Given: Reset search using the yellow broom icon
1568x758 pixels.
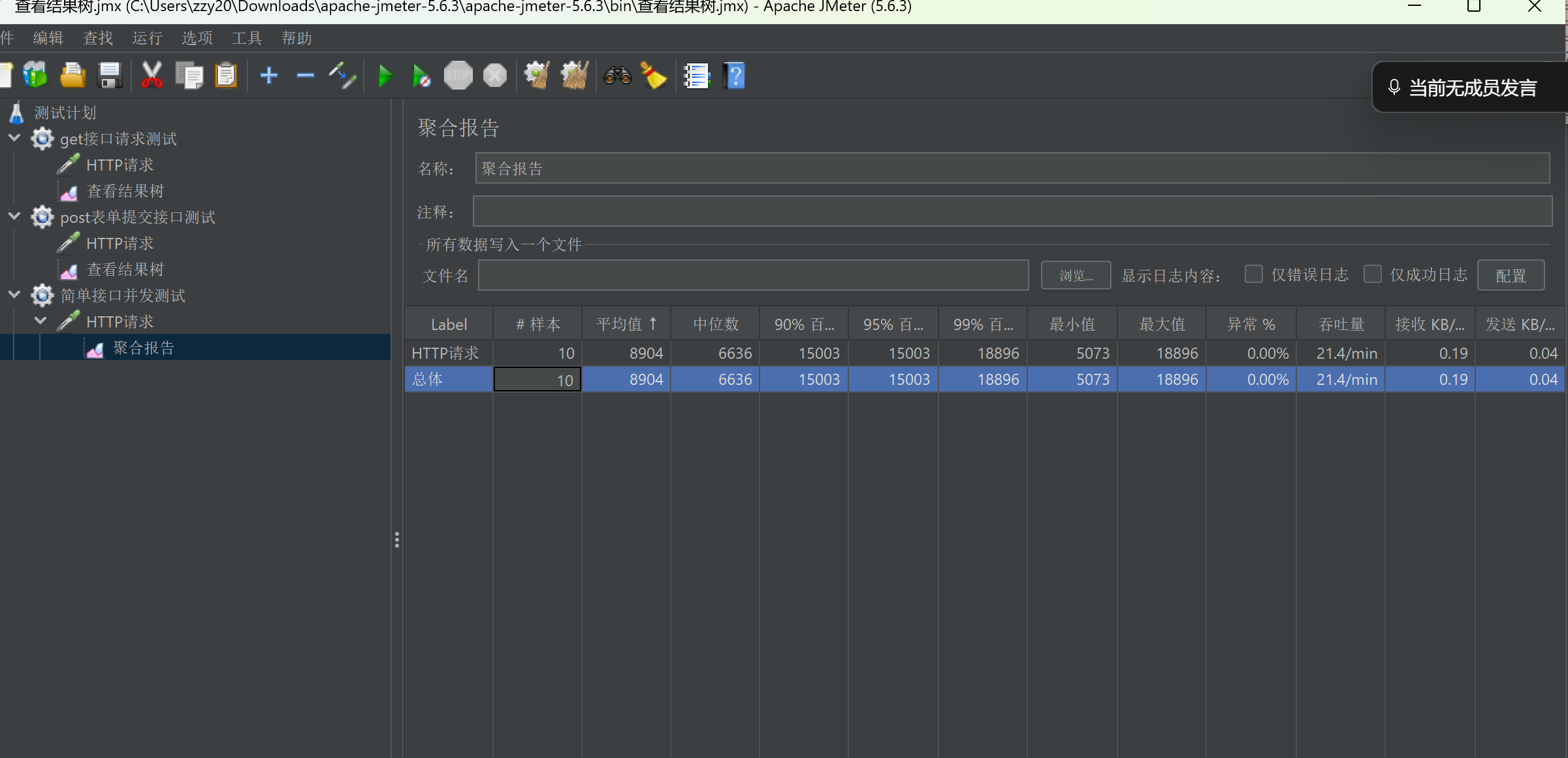Looking at the screenshot, I should click(x=654, y=75).
